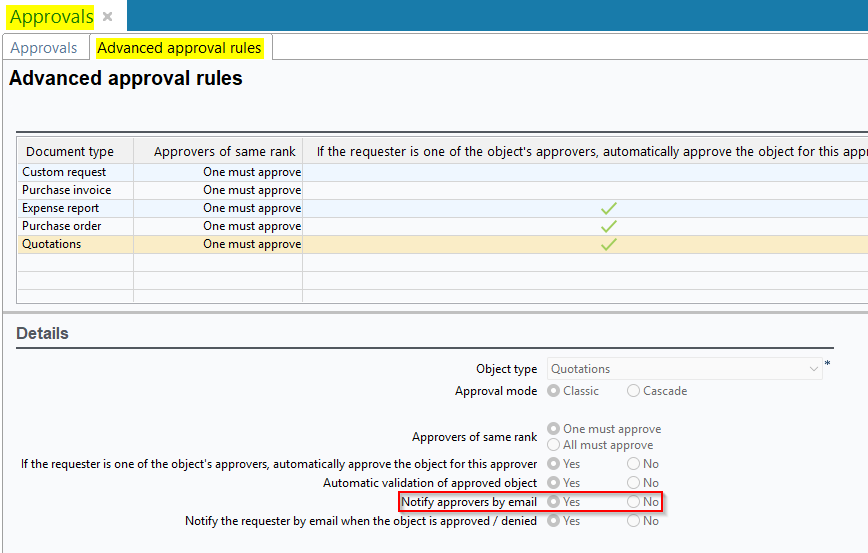Click Approvers of same rank column header

point(224,151)
